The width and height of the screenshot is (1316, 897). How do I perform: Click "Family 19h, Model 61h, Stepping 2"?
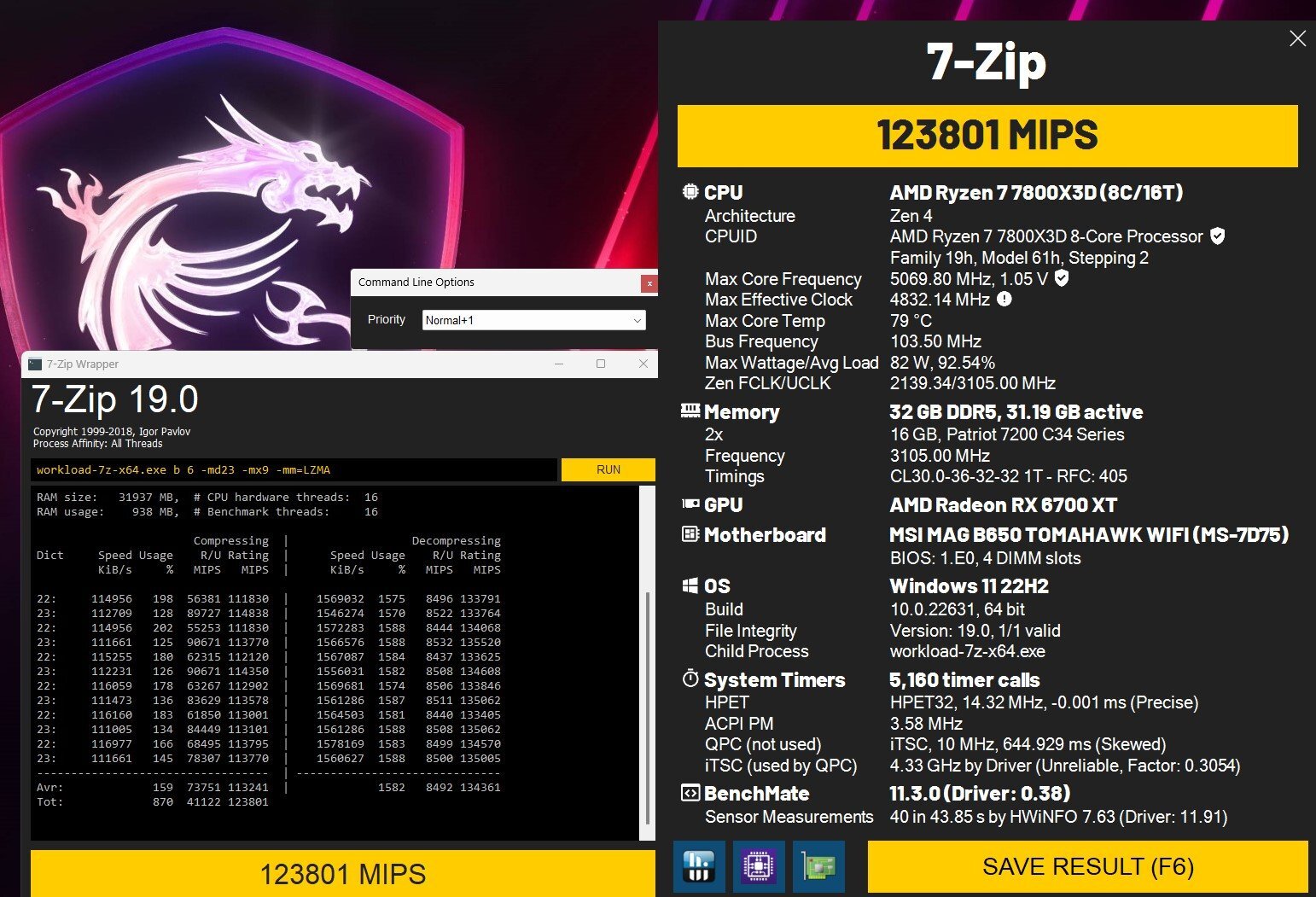(1019, 258)
